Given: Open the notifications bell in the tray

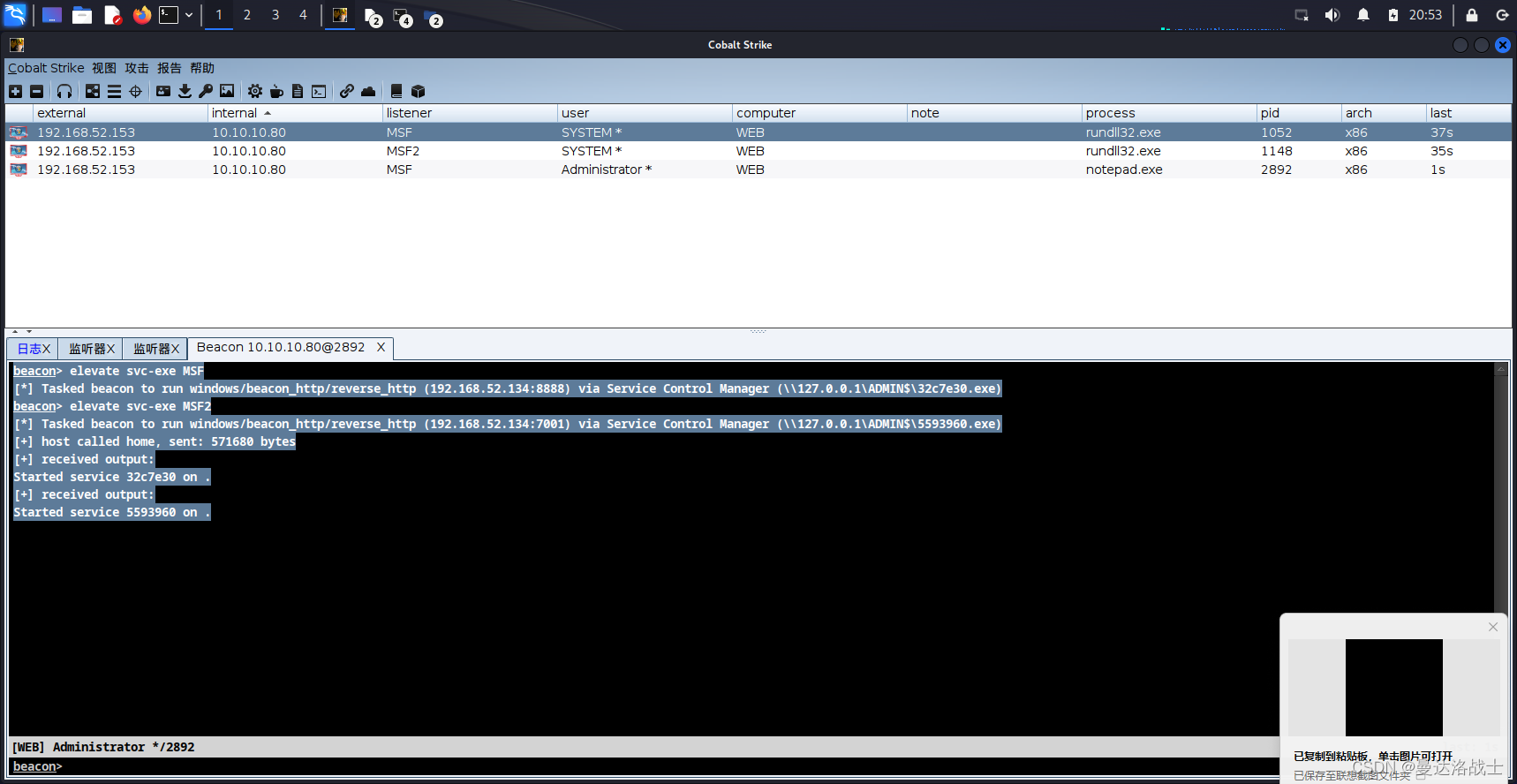Looking at the screenshot, I should pyautogui.click(x=1363, y=15).
